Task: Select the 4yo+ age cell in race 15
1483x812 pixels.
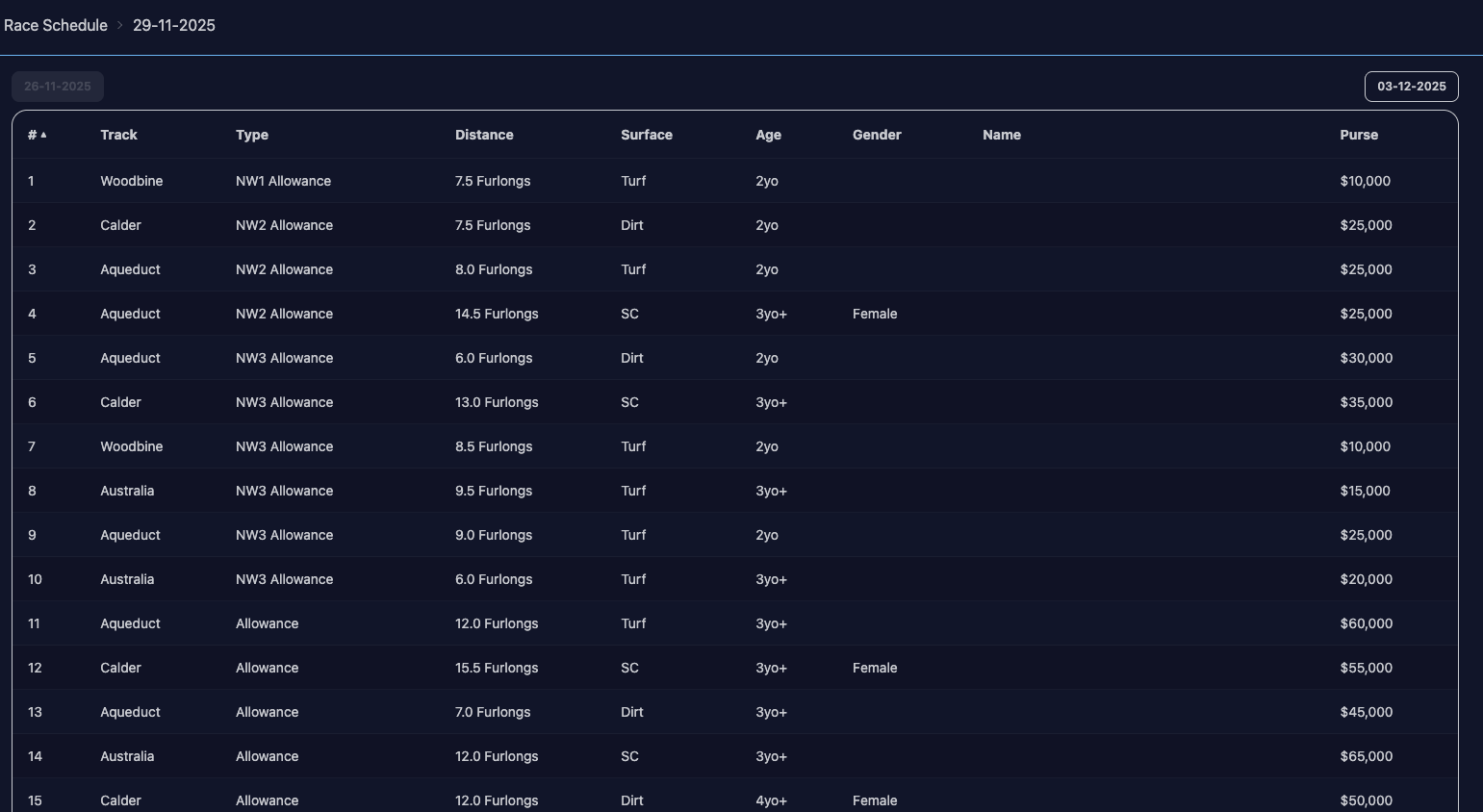Action: (772, 800)
